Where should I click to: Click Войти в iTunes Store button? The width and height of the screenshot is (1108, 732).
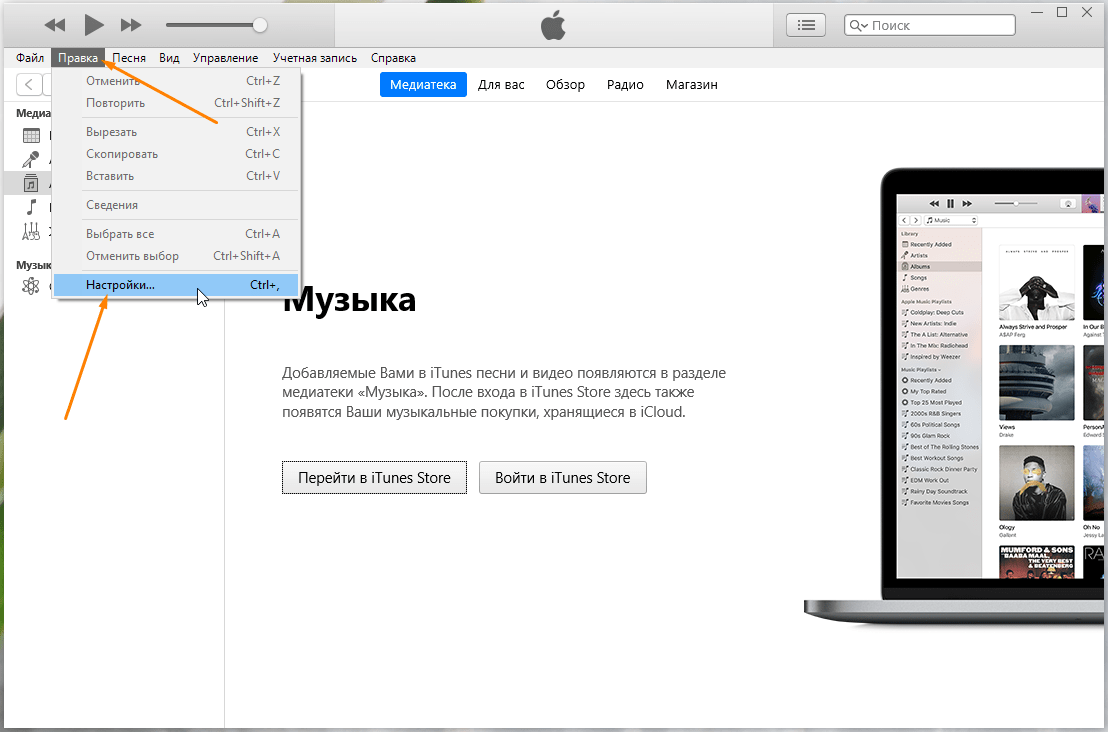[562, 478]
